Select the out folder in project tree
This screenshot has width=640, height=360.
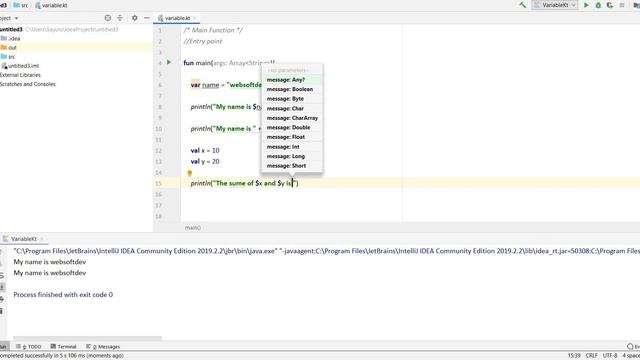click(9, 48)
